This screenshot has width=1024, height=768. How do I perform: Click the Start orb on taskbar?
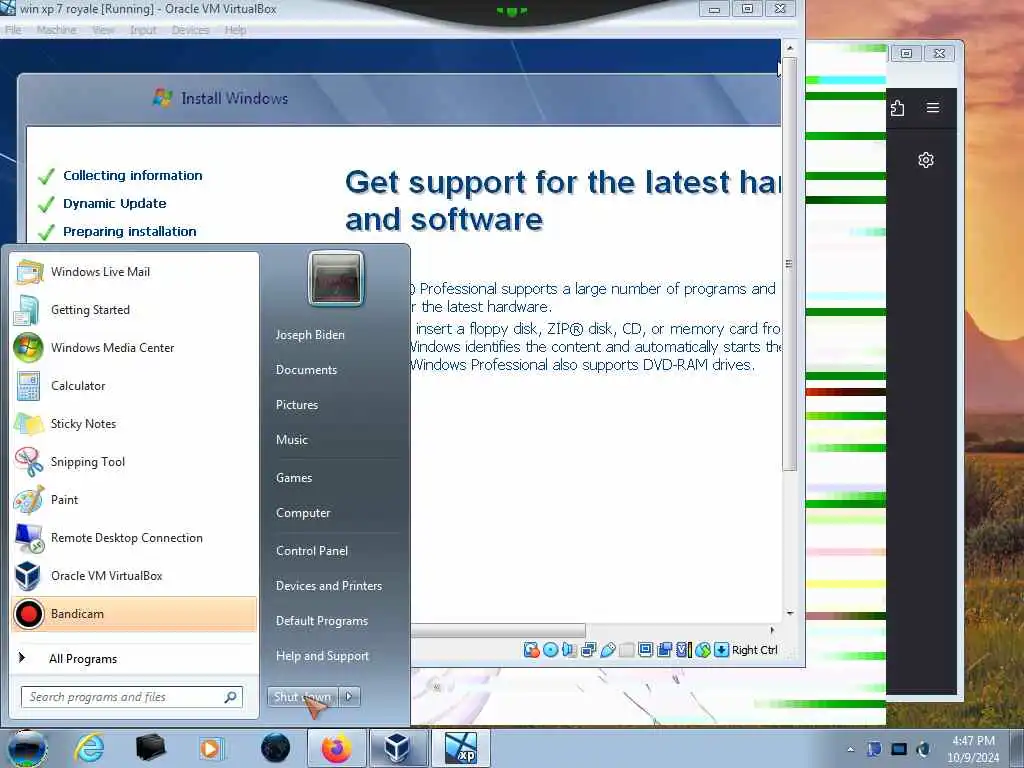point(27,748)
